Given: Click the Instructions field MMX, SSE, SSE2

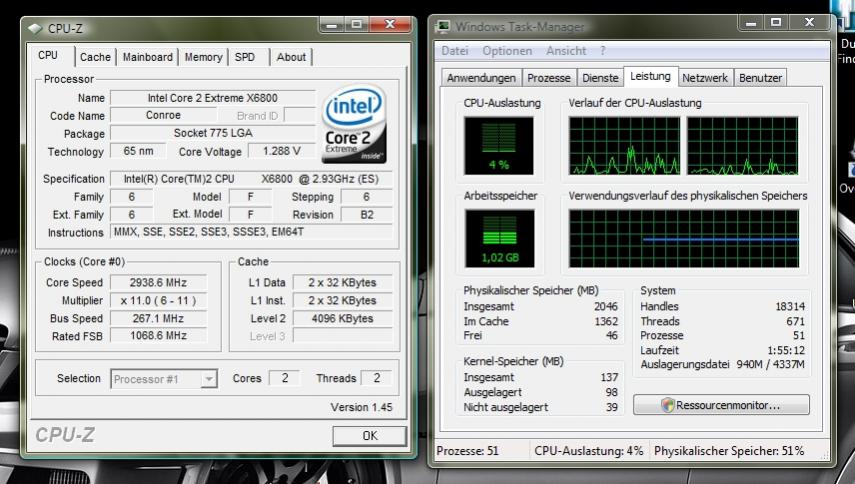Looking at the screenshot, I should (251, 232).
